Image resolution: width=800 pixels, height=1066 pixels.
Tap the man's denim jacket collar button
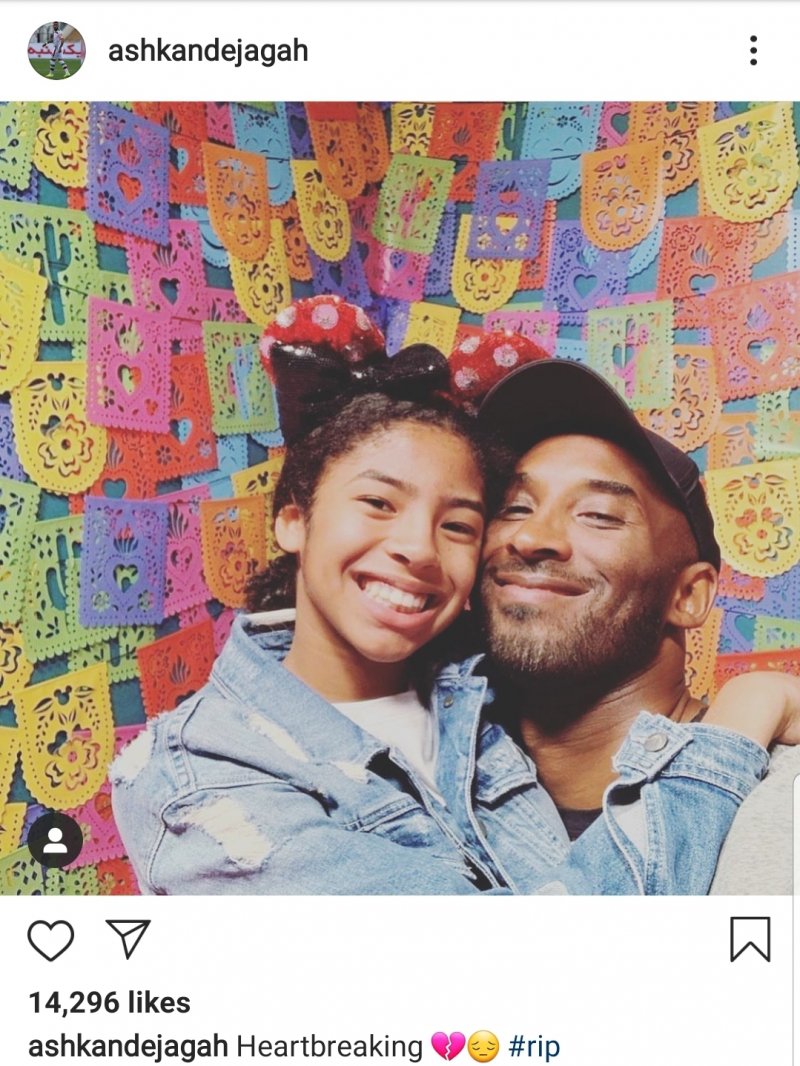click(655, 741)
